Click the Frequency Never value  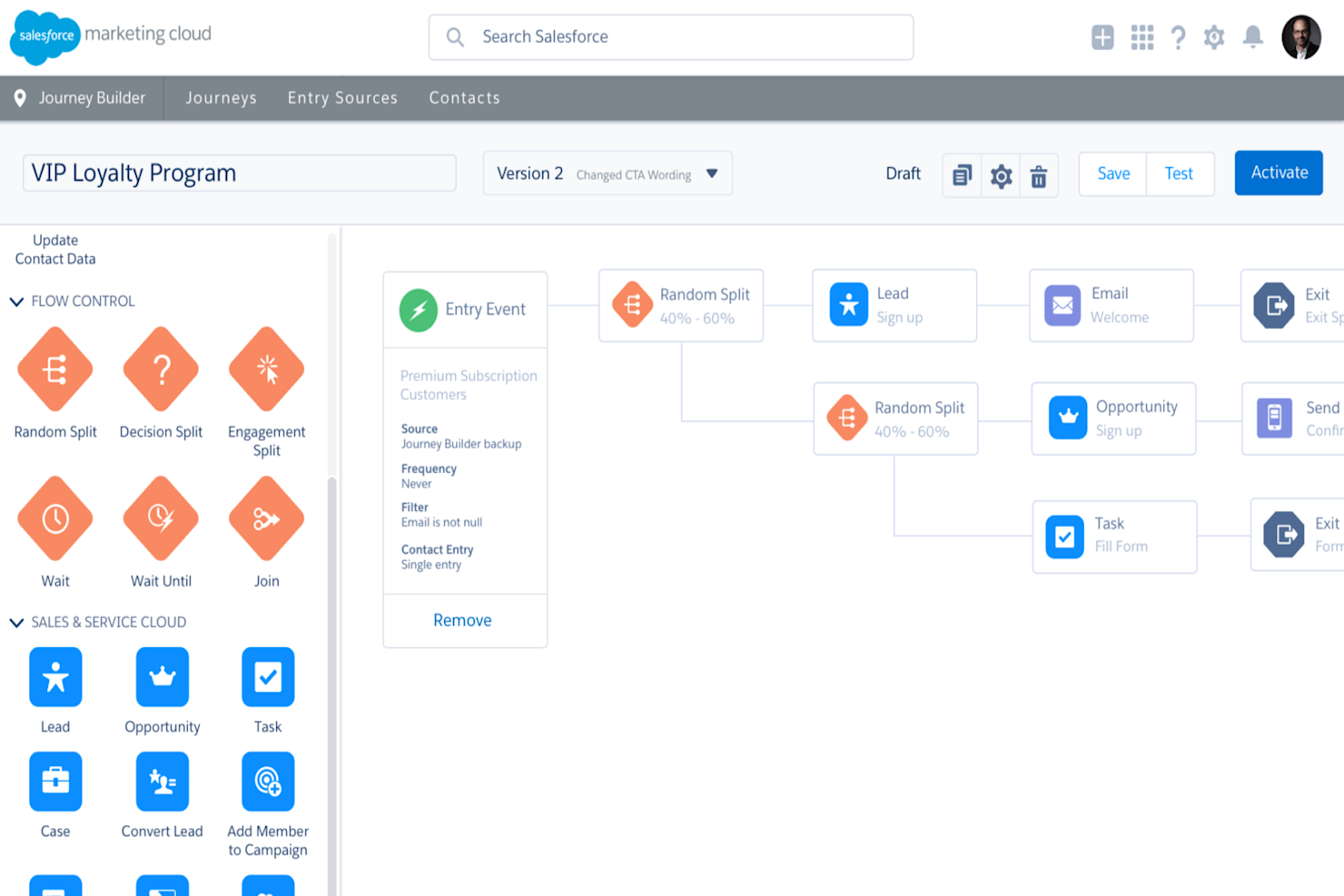(x=417, y=484)
